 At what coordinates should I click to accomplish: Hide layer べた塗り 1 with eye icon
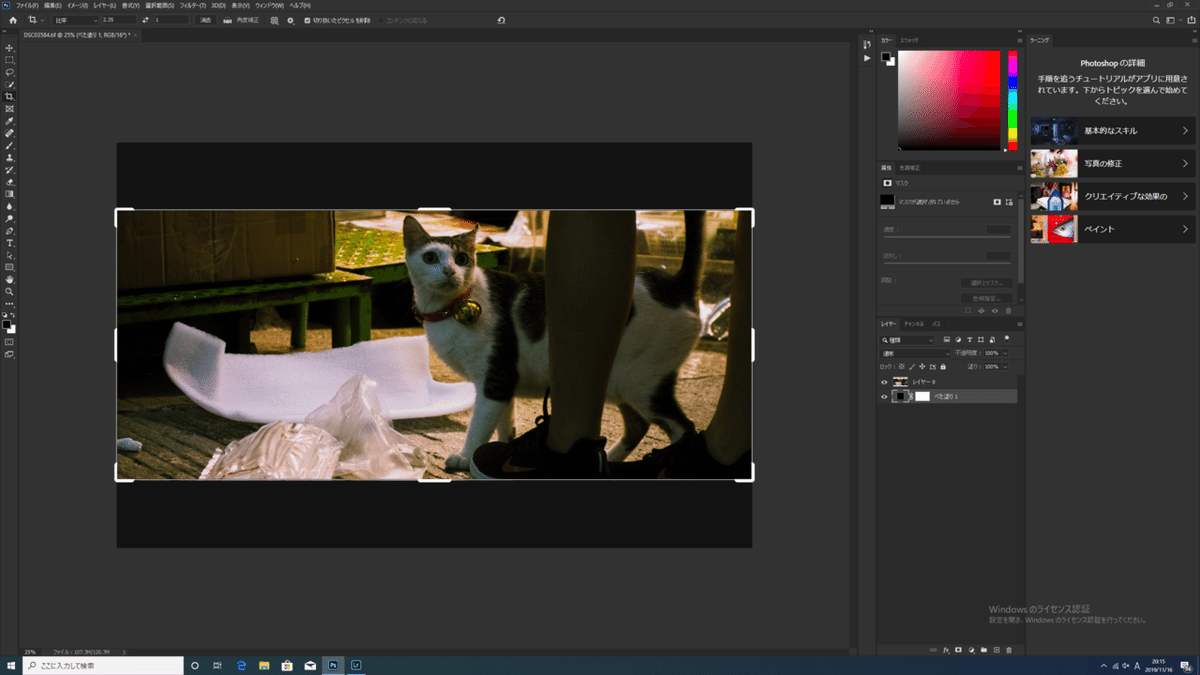884,396
